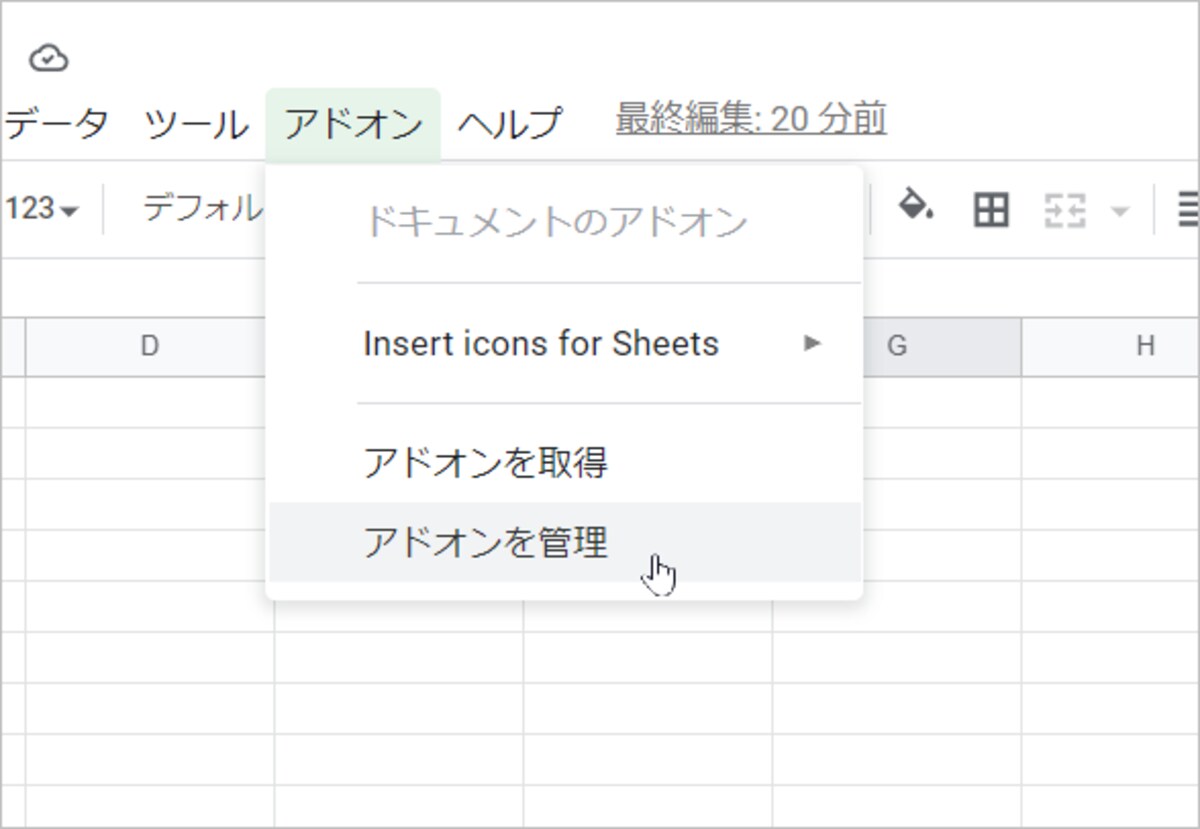Click the merge cells icon
1200x829 pixels.
click(1065, 211)
